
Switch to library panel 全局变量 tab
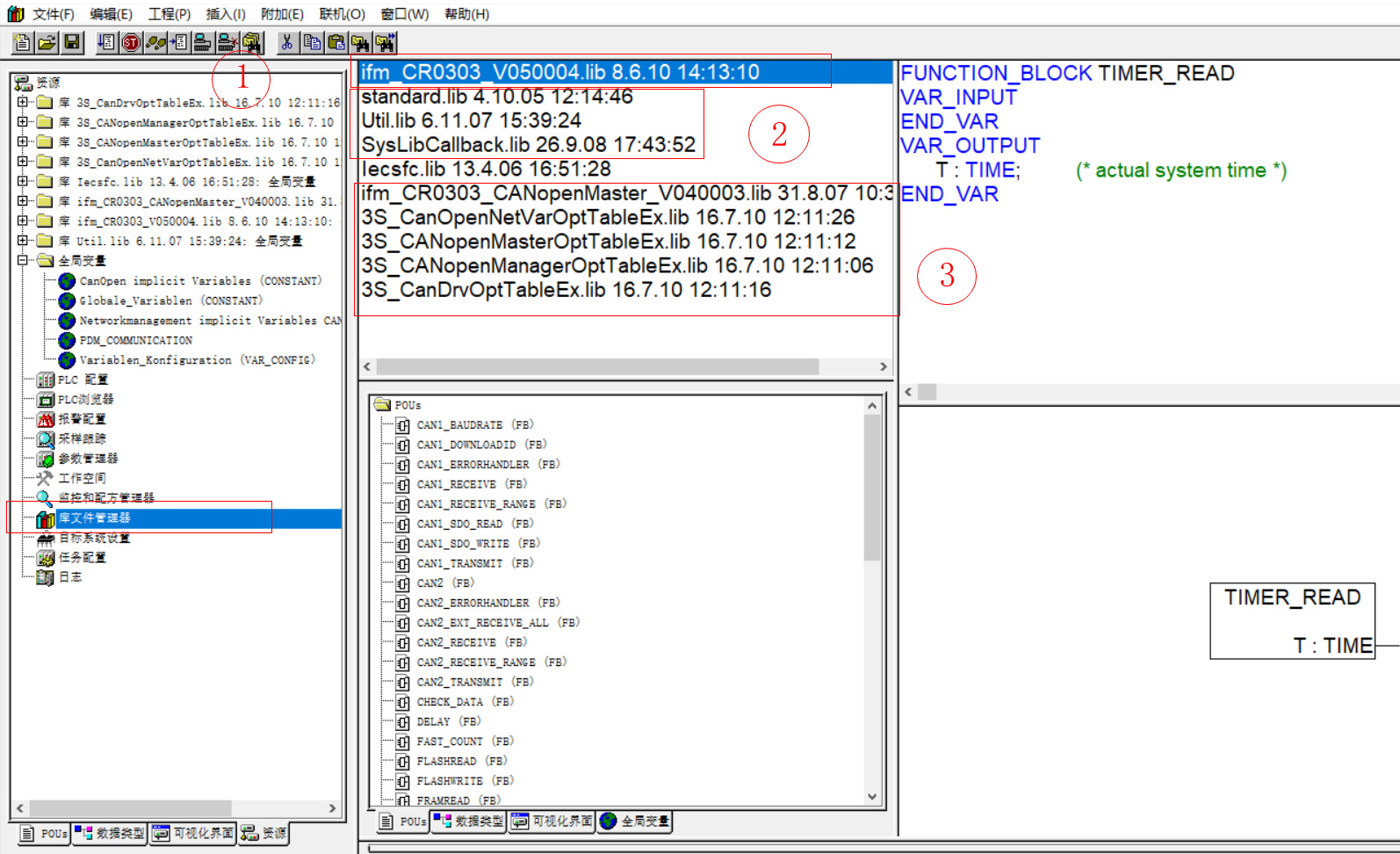(635, 821)
